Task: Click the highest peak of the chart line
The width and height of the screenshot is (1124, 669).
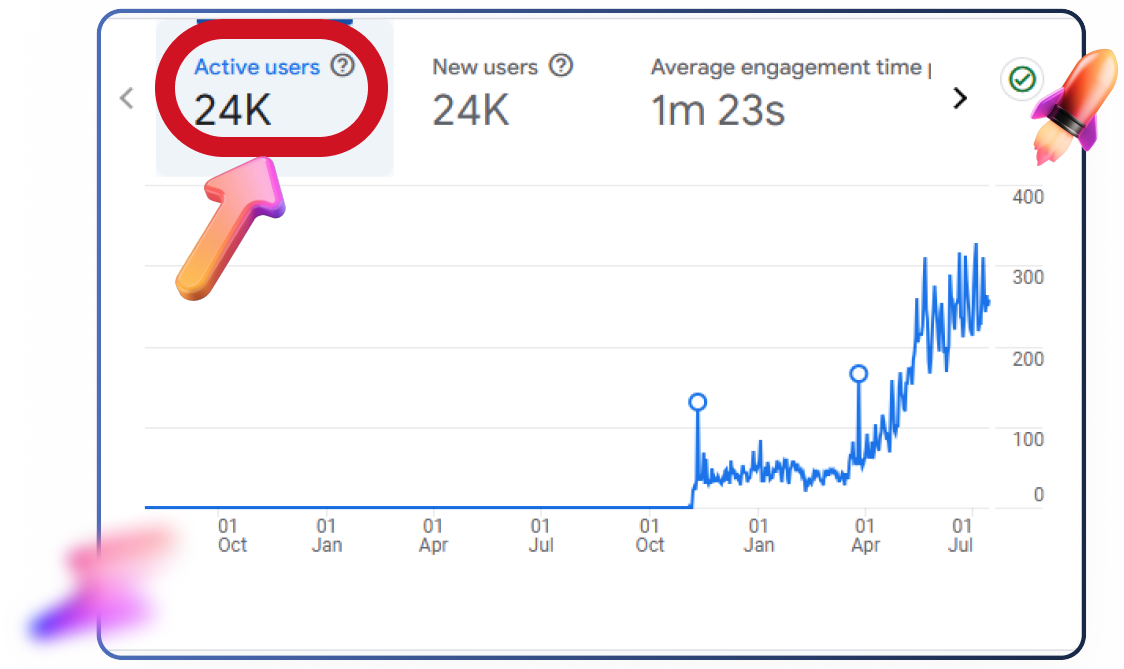Action: tap(976, 245)
